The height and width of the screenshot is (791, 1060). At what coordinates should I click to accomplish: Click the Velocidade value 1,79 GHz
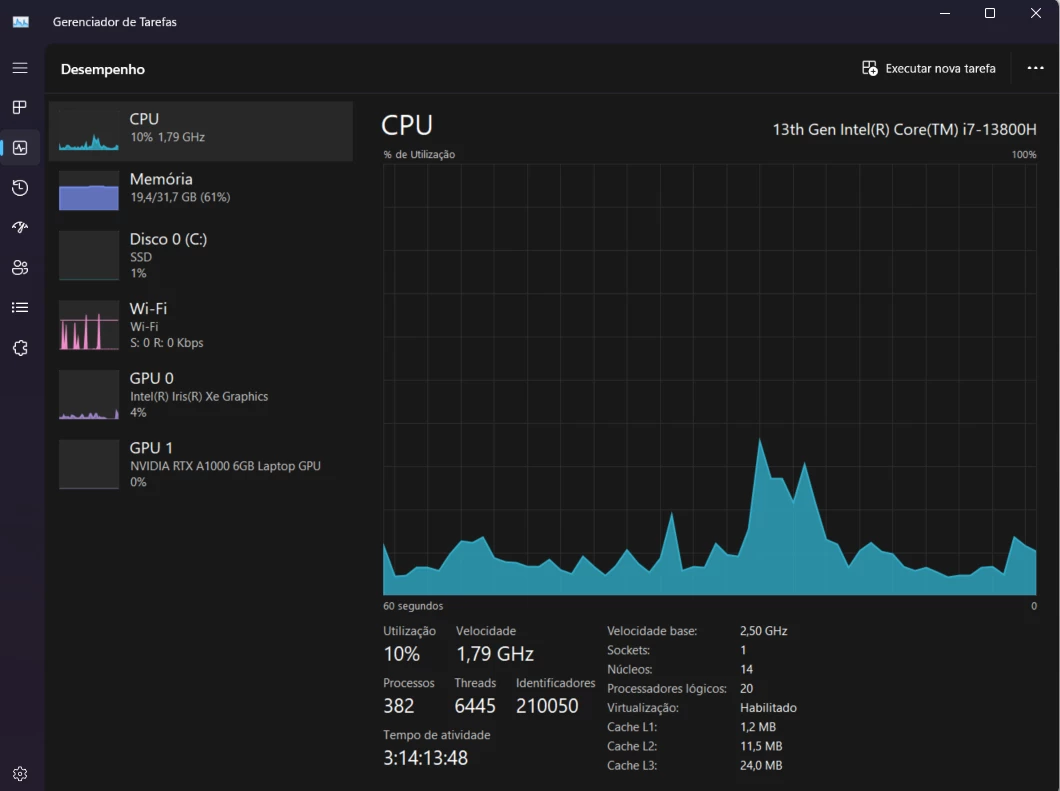pyautogui.click(x=495, y=654)
